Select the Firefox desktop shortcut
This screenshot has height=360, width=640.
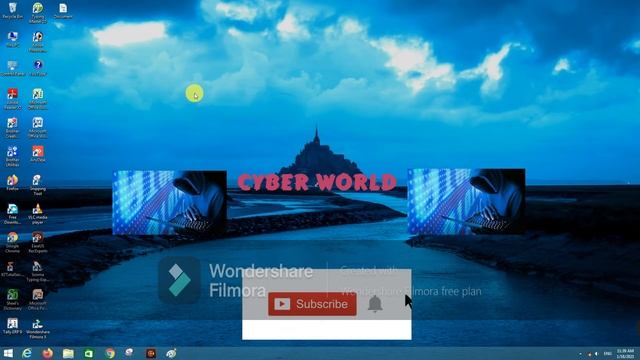pyautogui.click(x=13, y=183)
